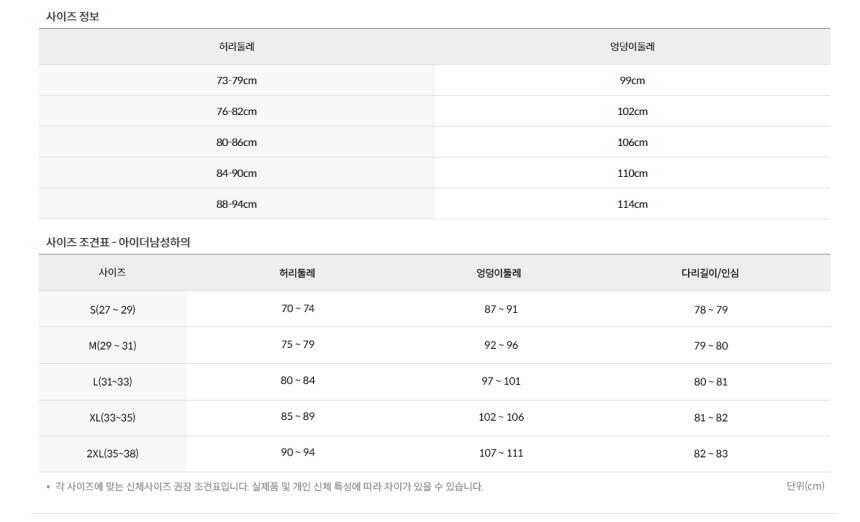Click the "사이즈 조견표 - 아이더남성하의" heading
Screen dimensions: 860x522
(125, 242)
